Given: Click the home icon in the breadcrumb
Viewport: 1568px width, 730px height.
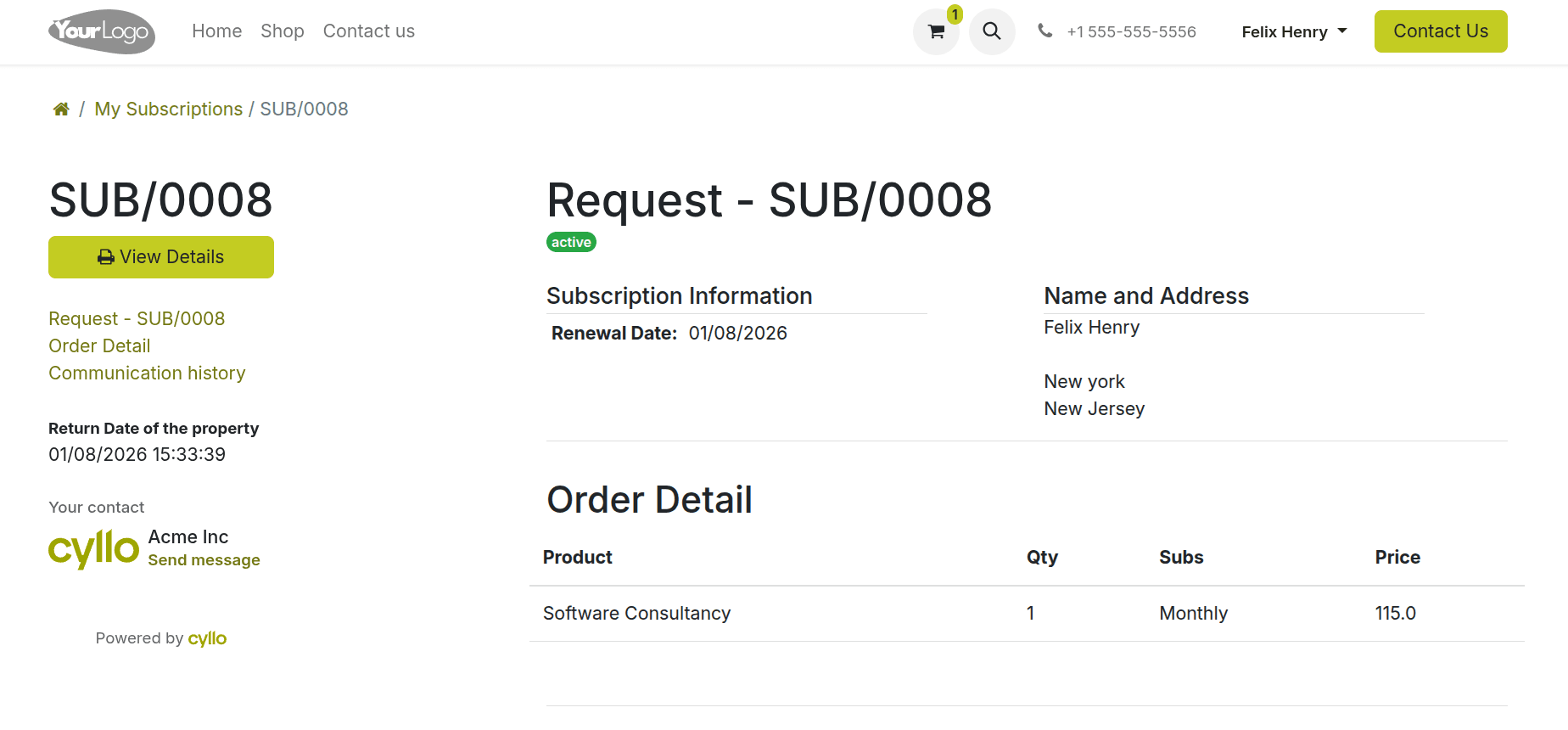Looking at the screenshot, I should click(60, 108).
